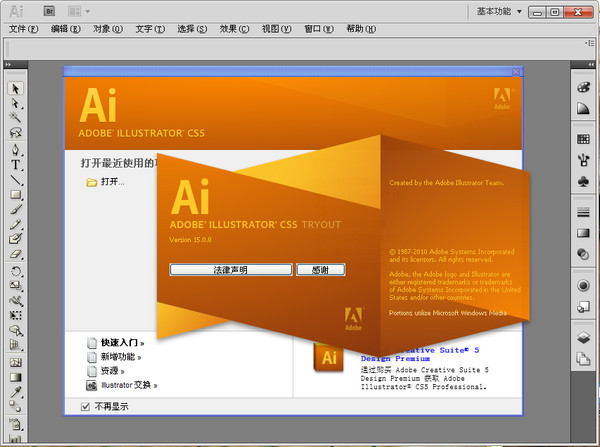600x447 pixels.
Task: Open the 效果 menu
Action: 234,29
